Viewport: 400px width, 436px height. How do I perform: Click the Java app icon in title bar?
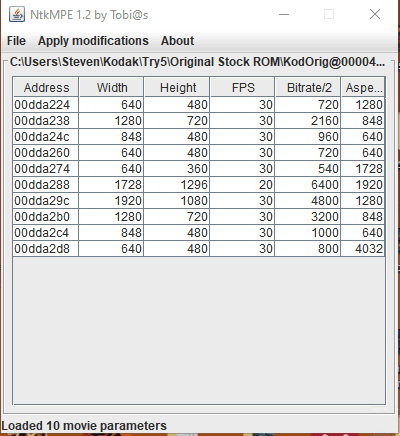pos(17,14)
